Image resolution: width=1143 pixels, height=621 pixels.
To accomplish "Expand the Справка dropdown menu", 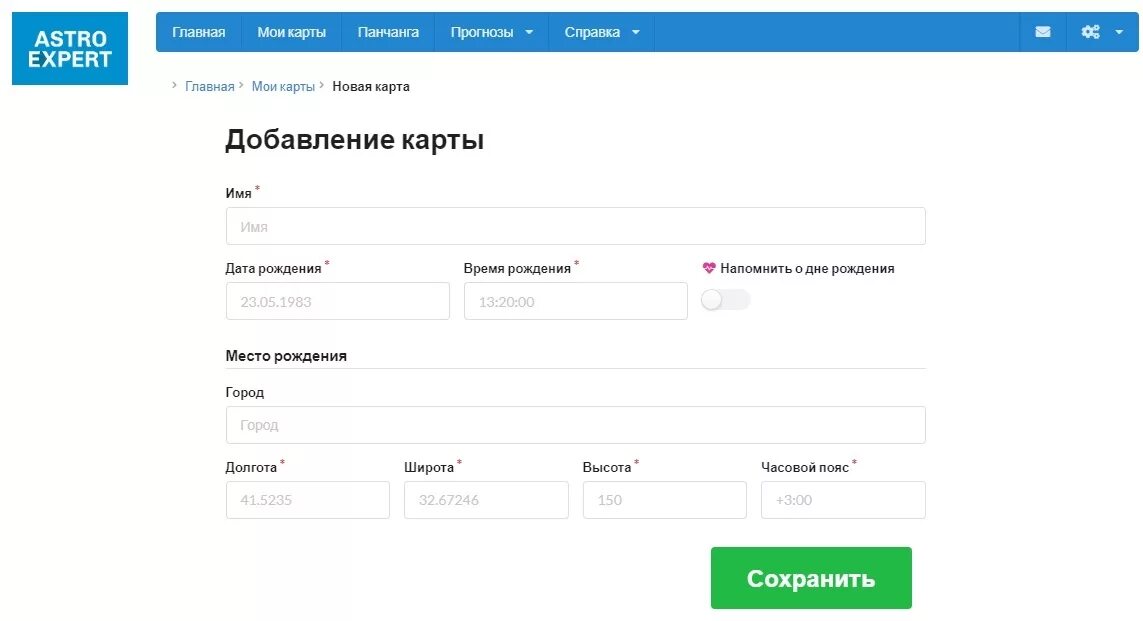I will 601,32.
